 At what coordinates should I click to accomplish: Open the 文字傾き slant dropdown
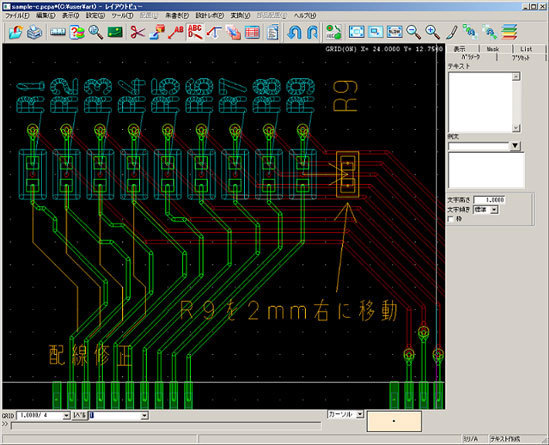point(494,210)
